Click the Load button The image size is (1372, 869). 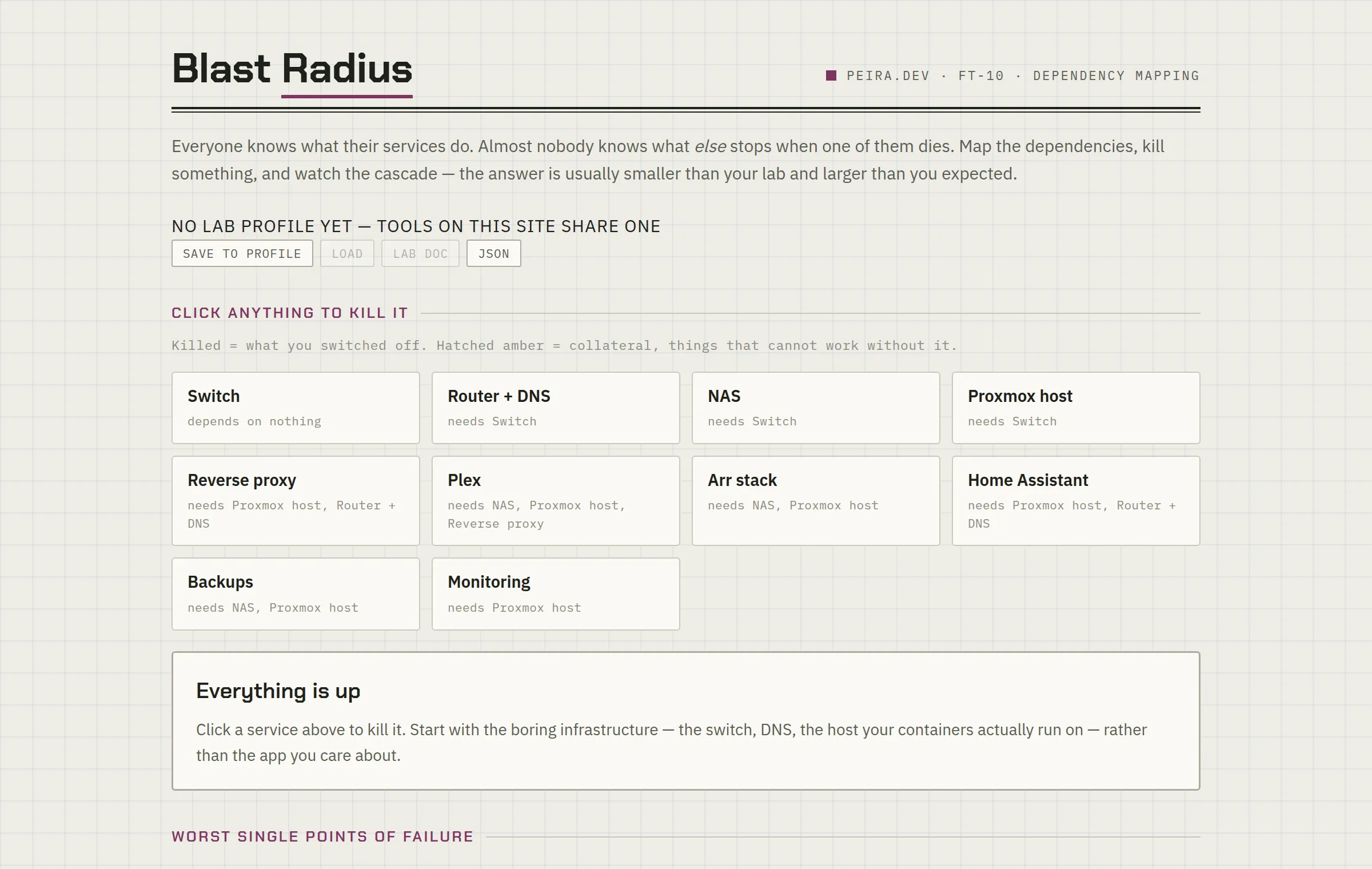[x=347, y=253]
